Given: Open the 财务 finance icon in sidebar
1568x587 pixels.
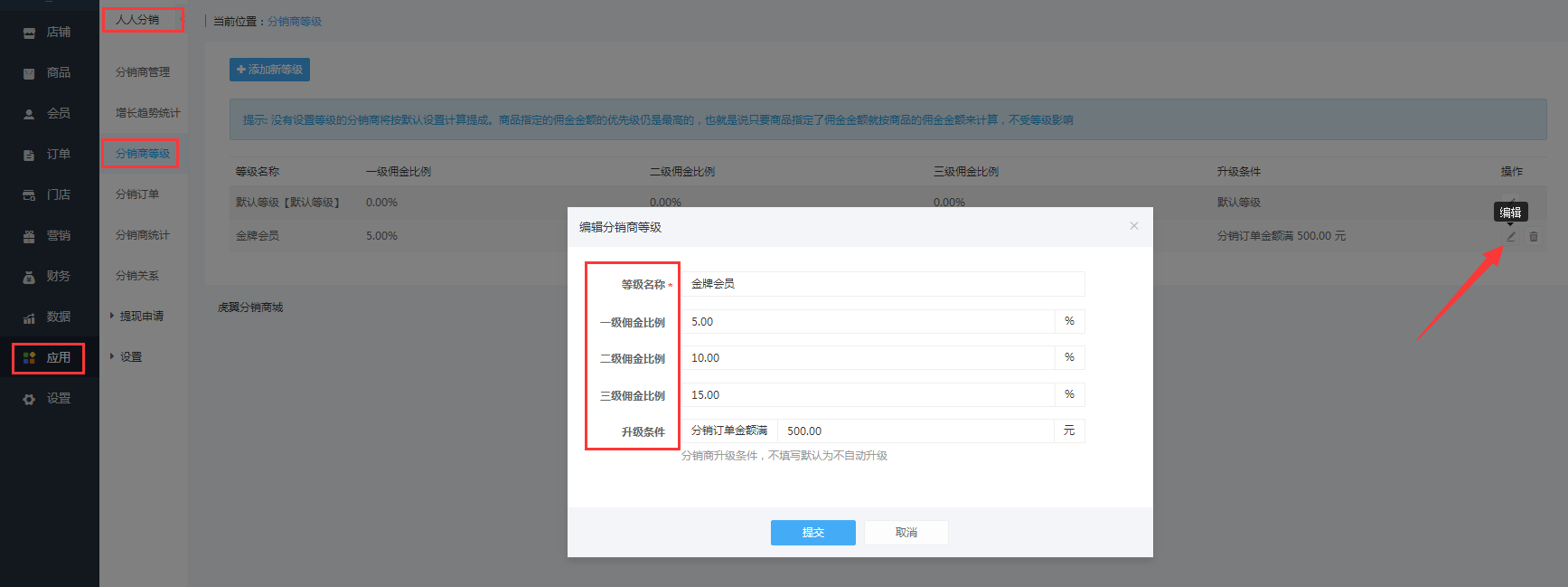Looking at the screenshot, I should click(29, 277).
